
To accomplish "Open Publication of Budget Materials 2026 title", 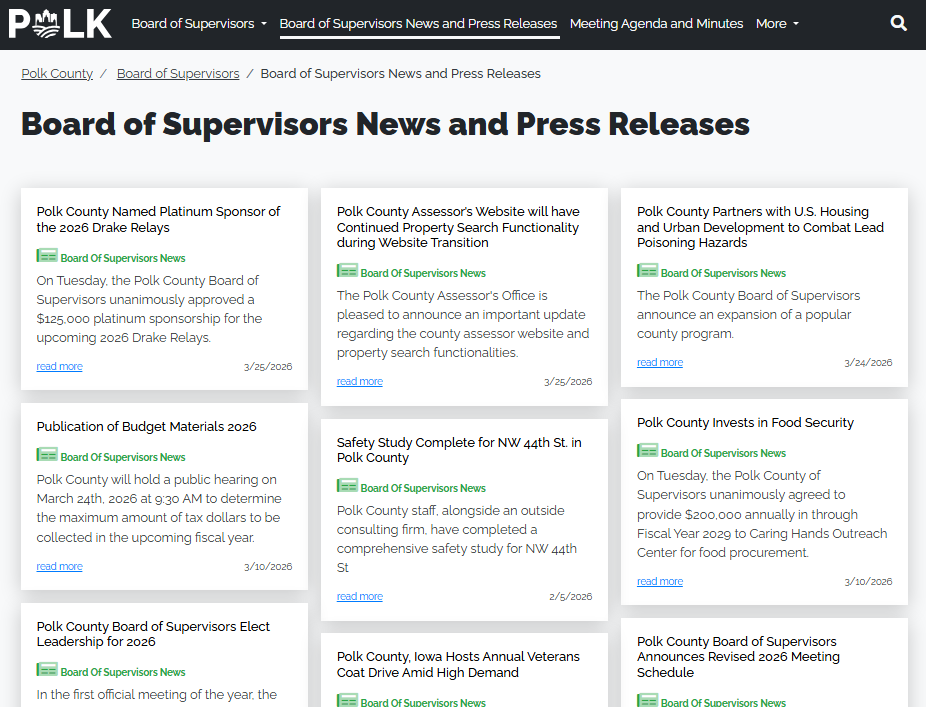I will [146, 427].
